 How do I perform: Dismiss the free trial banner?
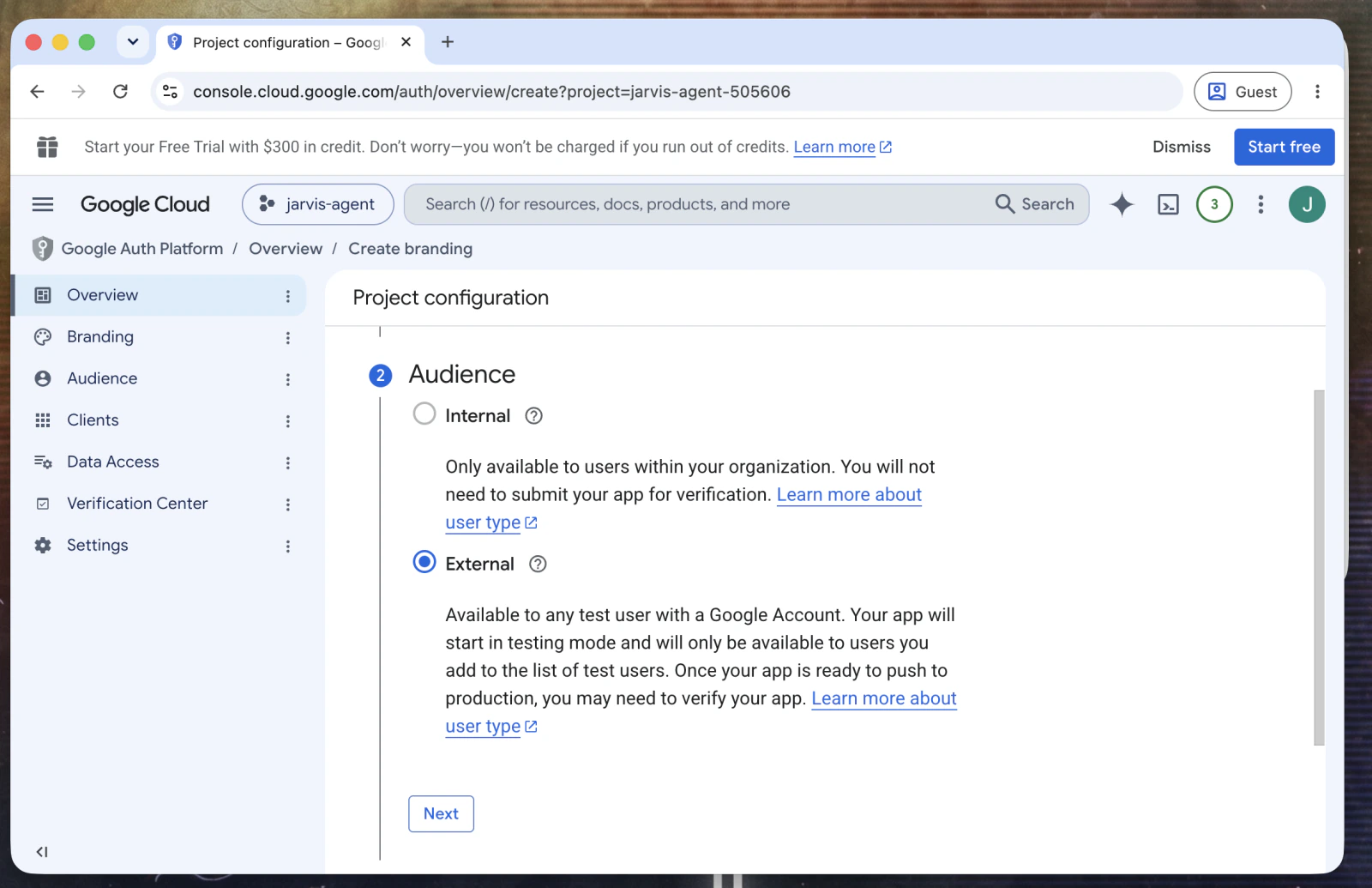(1182, 147)
